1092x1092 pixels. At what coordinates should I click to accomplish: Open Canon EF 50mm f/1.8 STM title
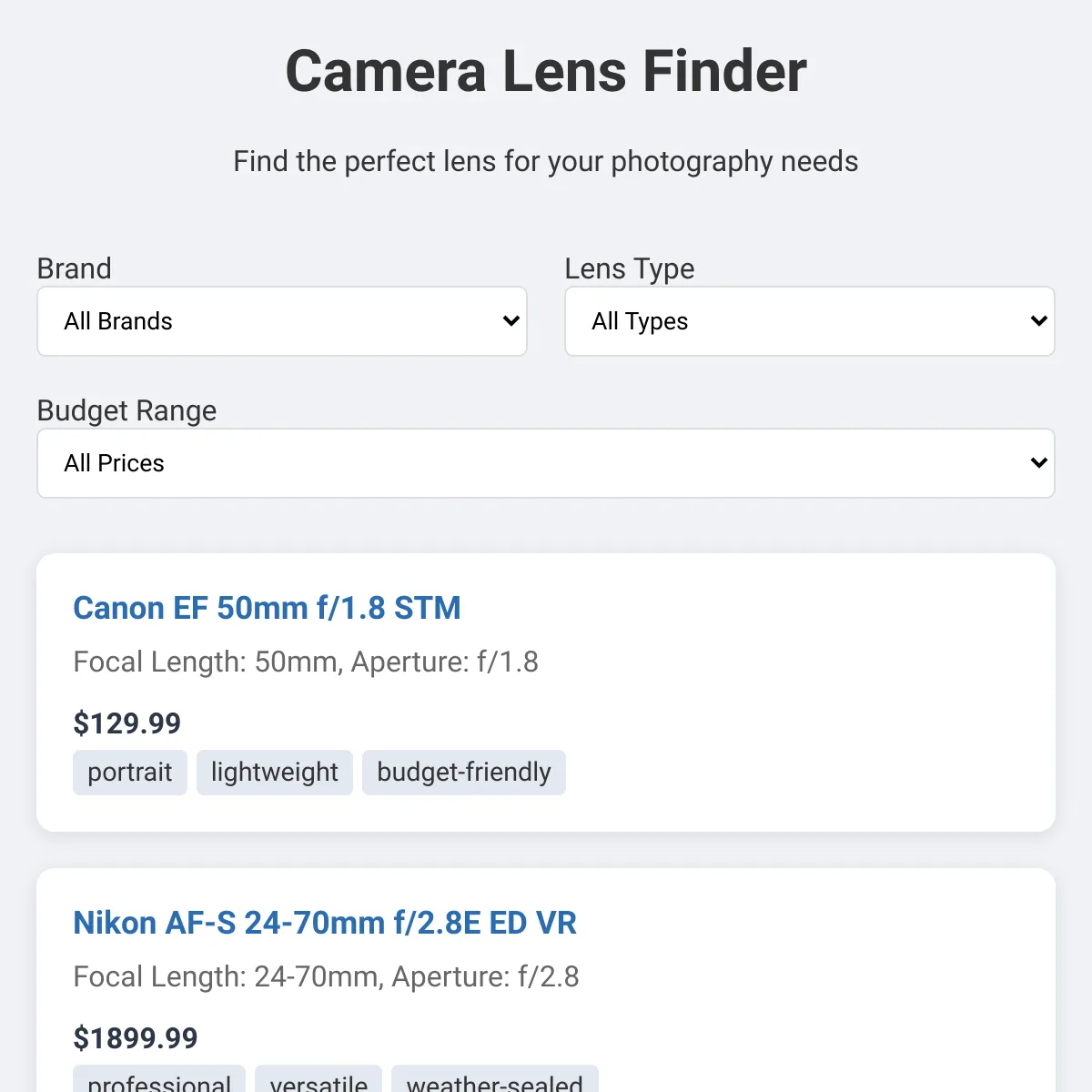(267, 608)
